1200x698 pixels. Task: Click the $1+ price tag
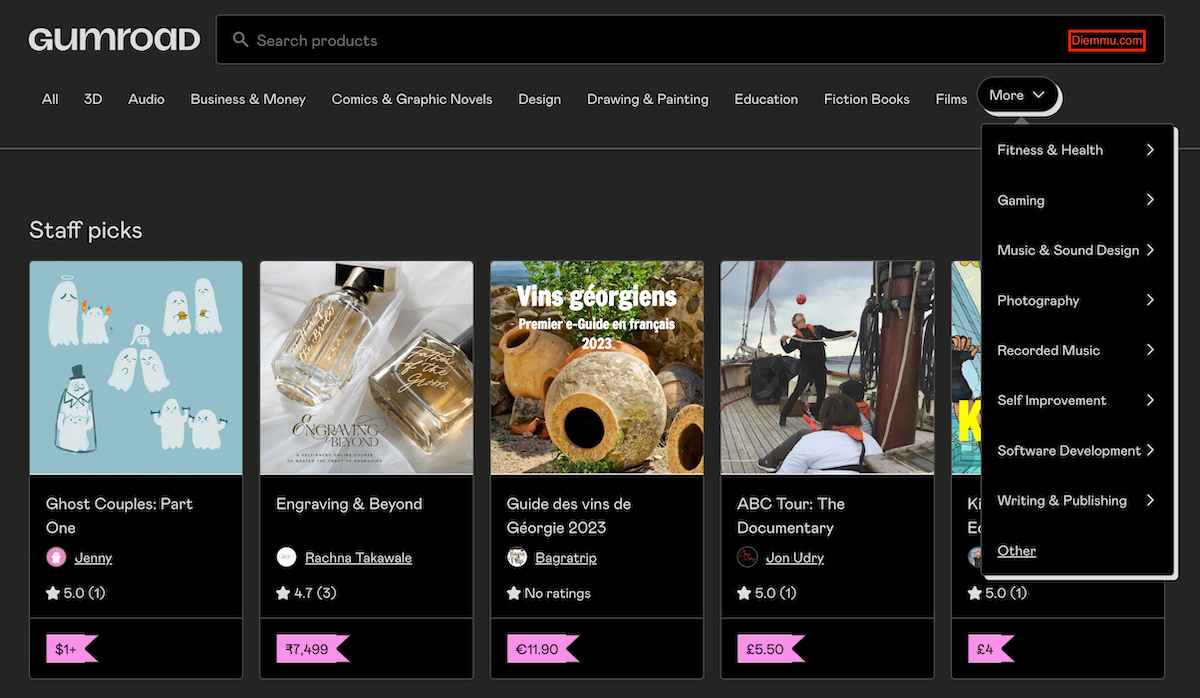click(x=72, y=649)
